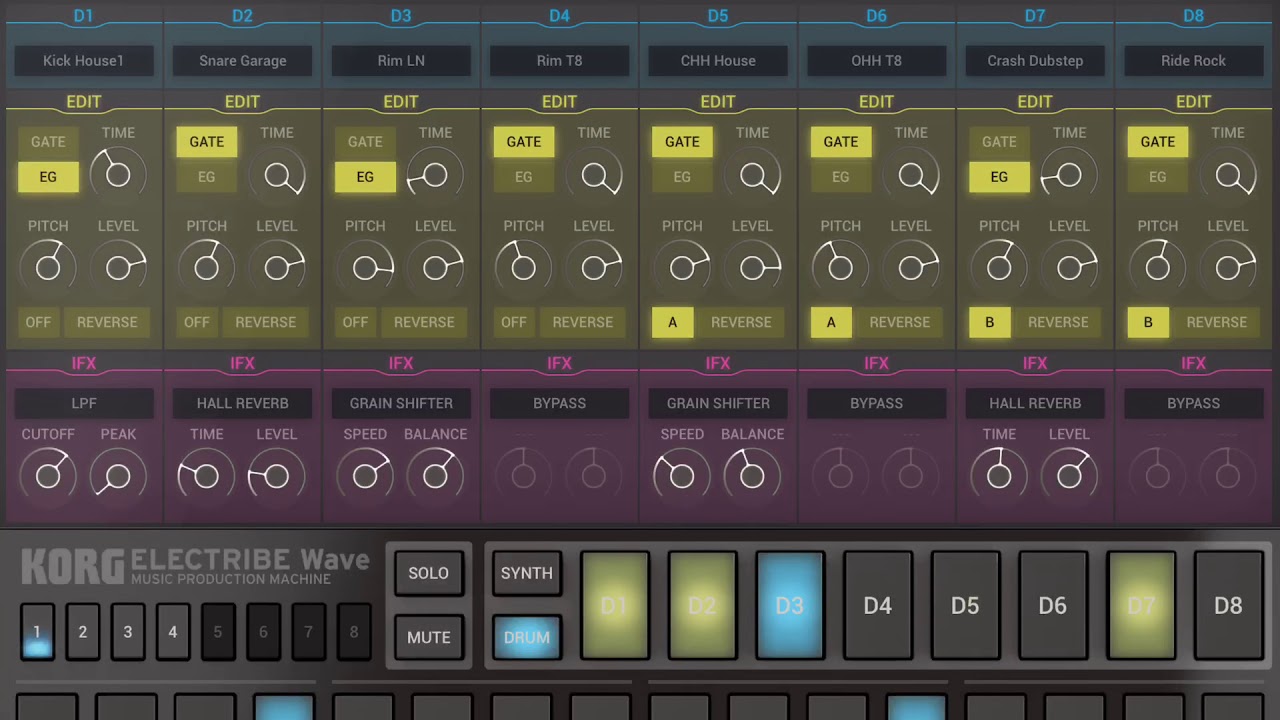The width and height of the screenshot is (1280, 720).
Task: Click the D6 LEVEL knob
Action: (x=911, y=267)
